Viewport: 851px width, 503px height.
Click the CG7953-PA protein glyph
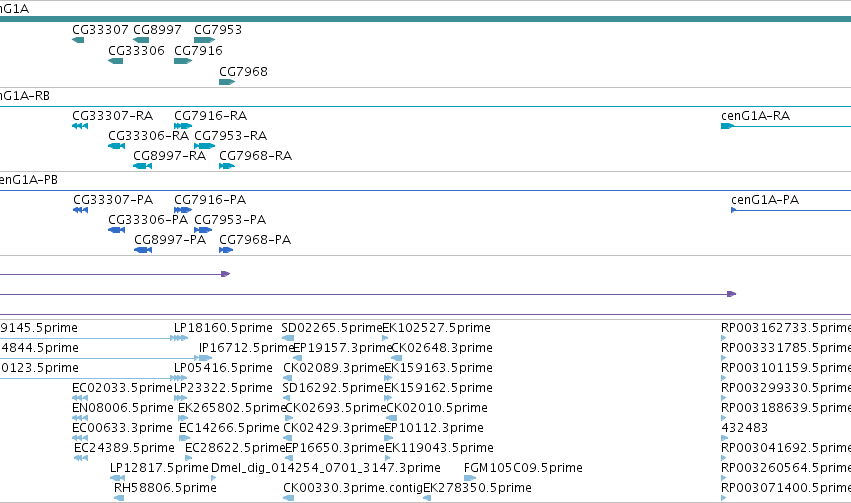(x=203, y=230)
